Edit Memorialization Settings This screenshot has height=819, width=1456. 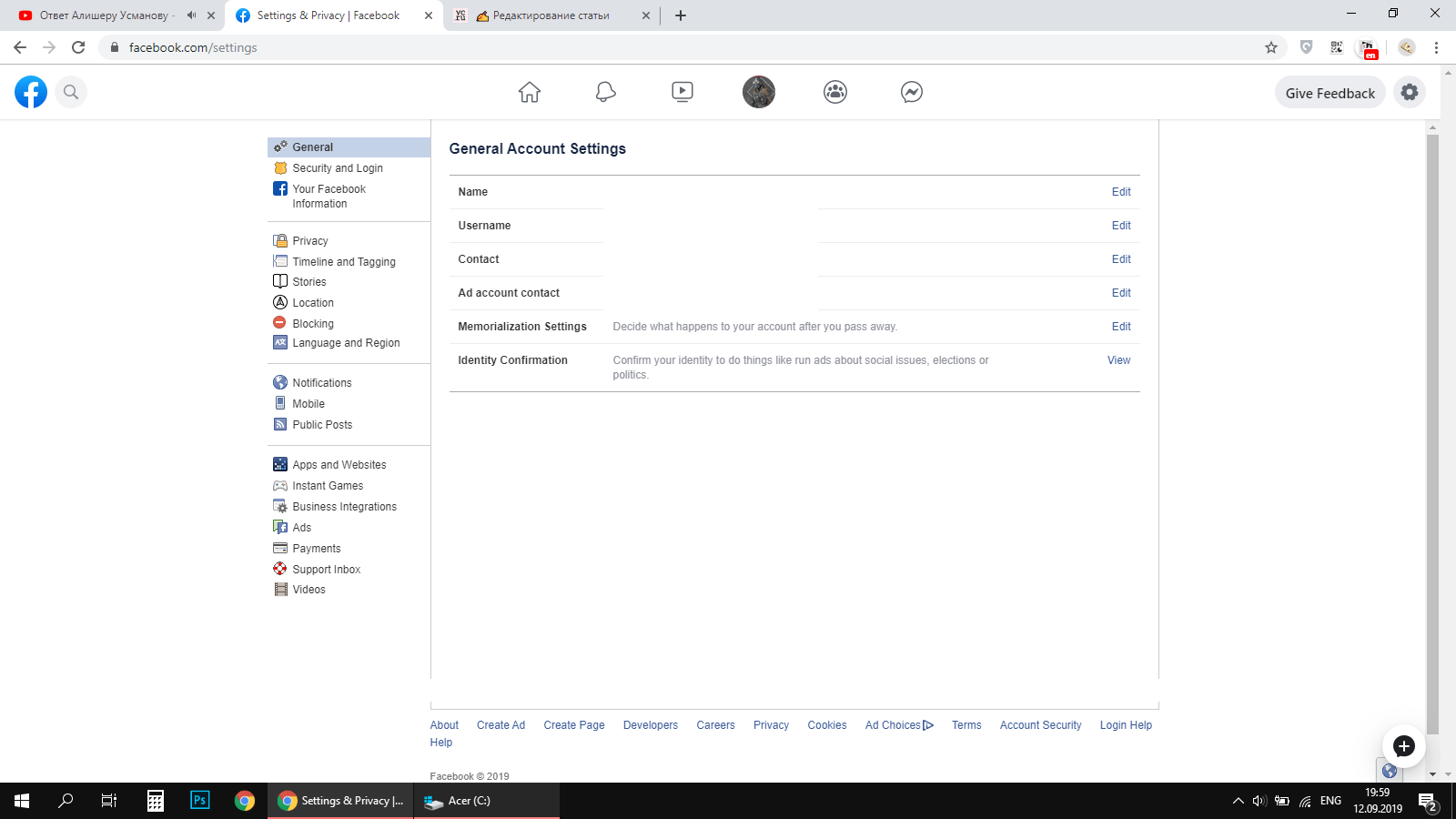click(1121, 327)
